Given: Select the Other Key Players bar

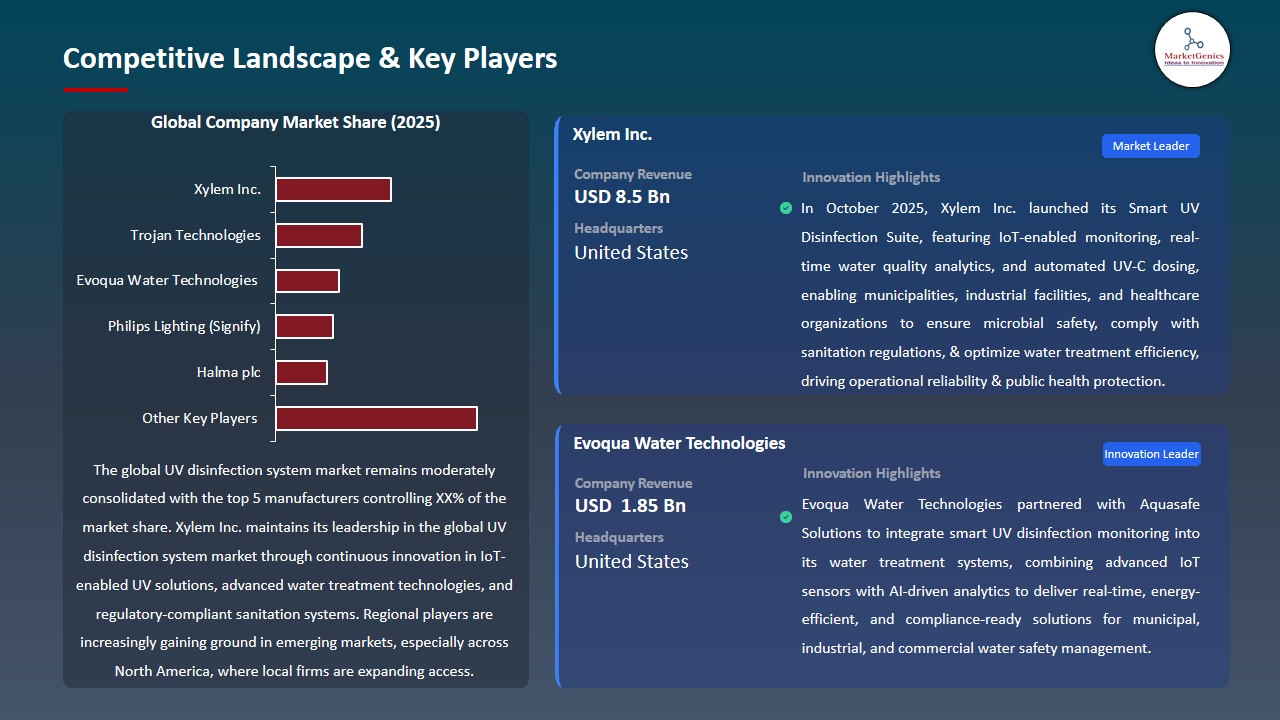Looking at the screenshot, I should click(376, 417).
